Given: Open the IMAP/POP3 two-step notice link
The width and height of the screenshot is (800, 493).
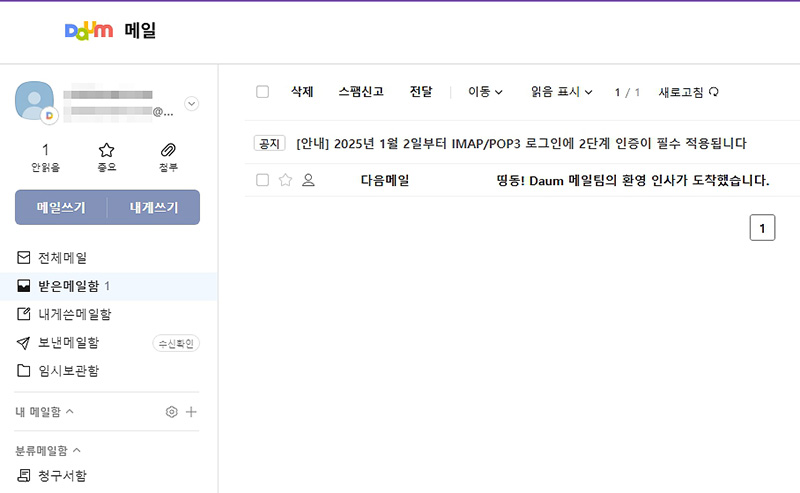Looking at the screenshot, I should pyautogui.click(x=521, y=143).
